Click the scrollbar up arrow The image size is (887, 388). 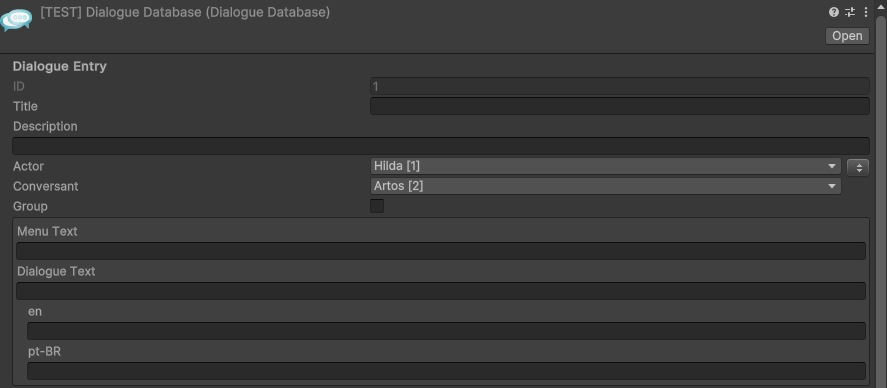point(880,5)
